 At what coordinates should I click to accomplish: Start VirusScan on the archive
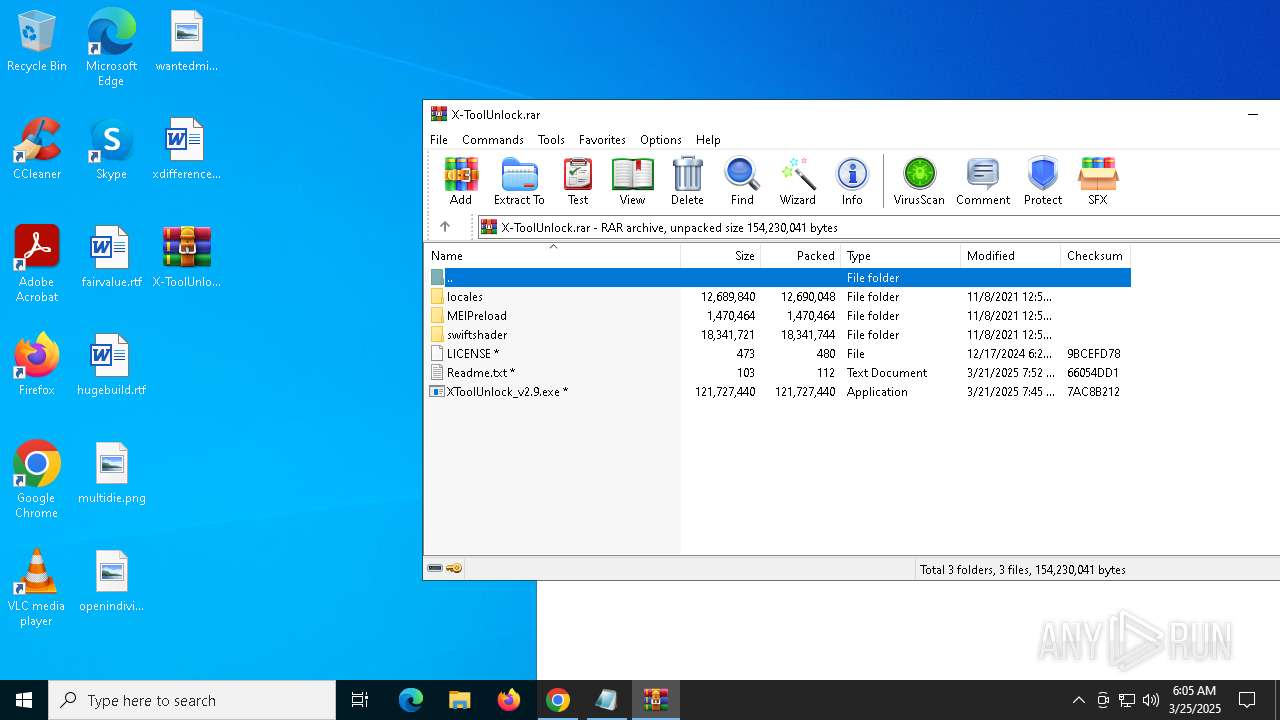(919, 181)
